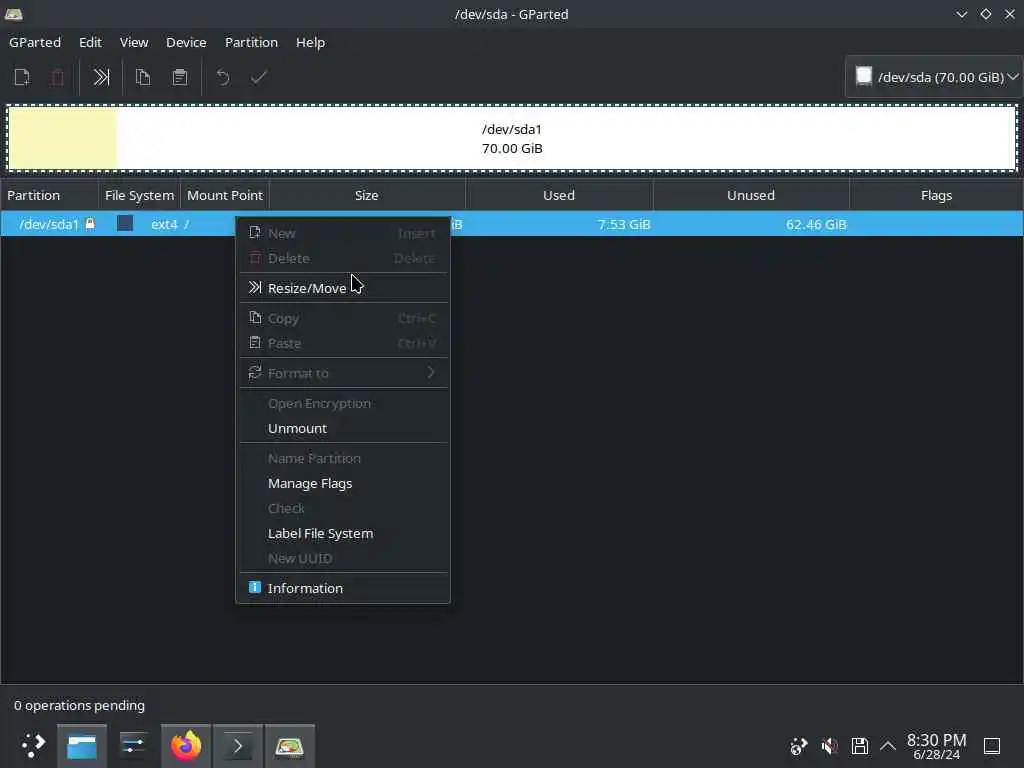Click the Resize/Move toolbar icon
1024x768 pixels.
(101, 78)
